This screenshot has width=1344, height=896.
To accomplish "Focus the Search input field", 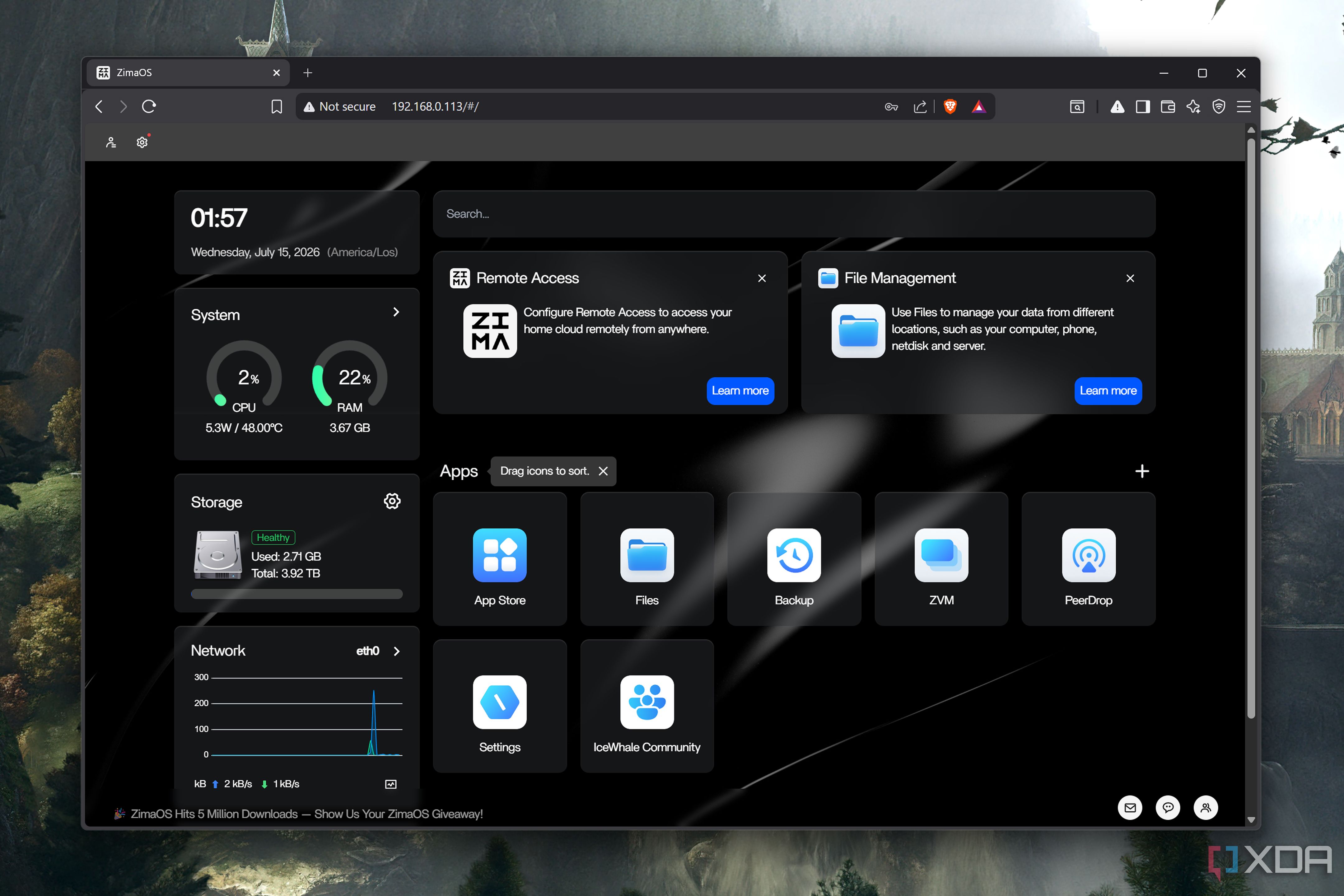I will pyautogui.click(x=794, y=214).
